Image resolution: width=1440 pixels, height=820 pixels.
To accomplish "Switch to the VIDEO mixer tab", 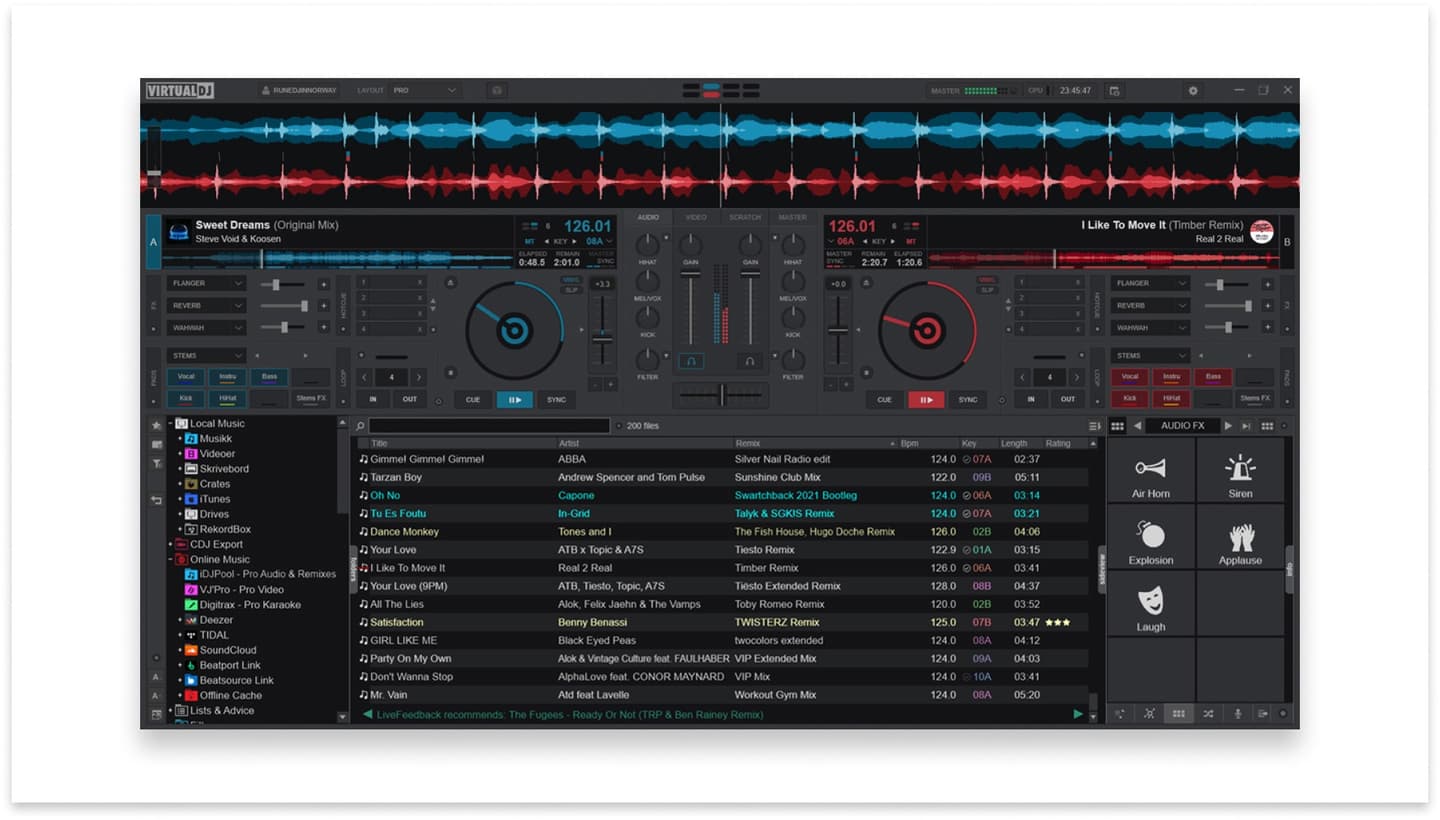I will click(695, 216).
